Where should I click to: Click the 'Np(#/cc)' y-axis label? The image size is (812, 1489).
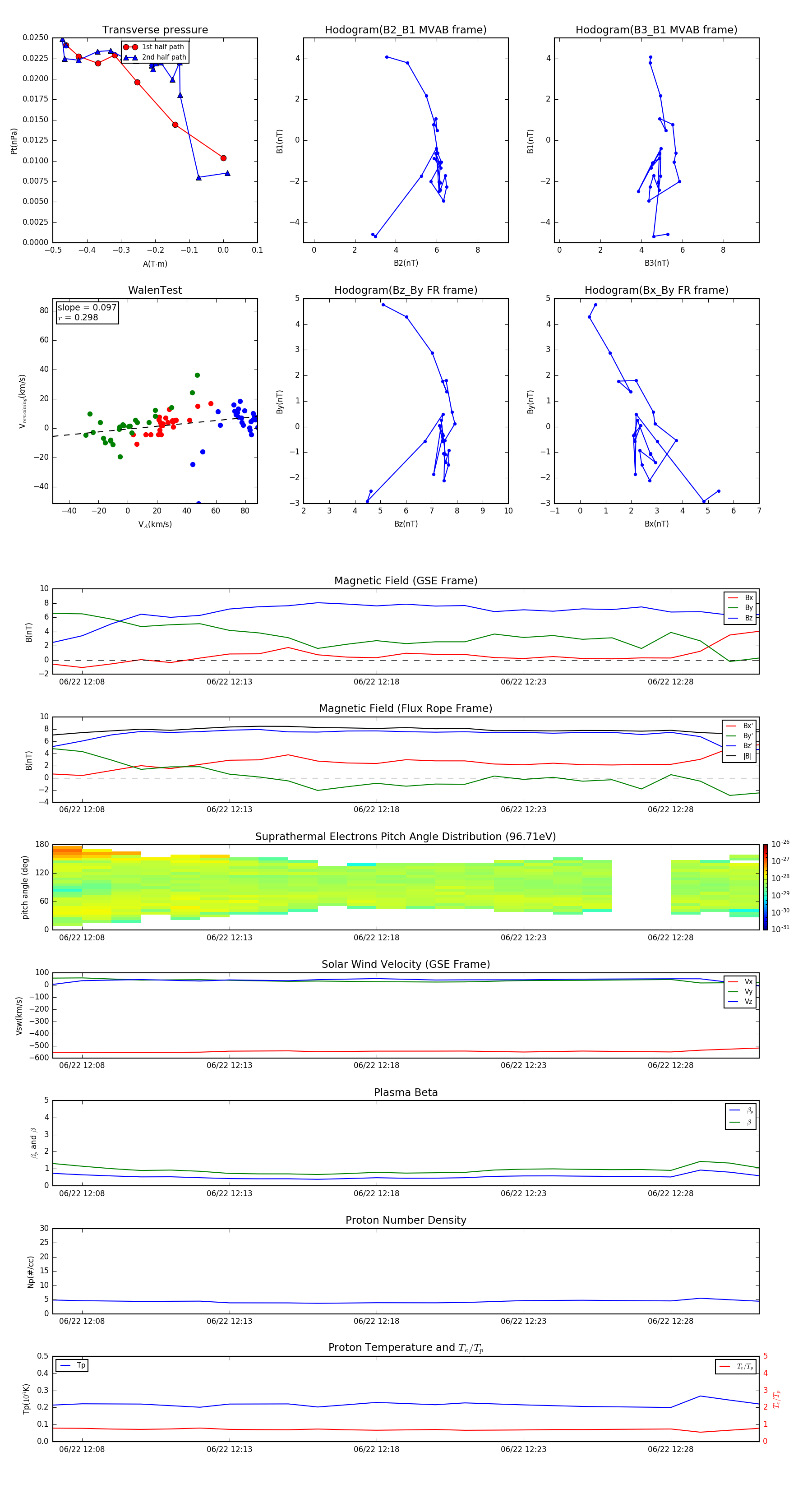coord(31,1272)
